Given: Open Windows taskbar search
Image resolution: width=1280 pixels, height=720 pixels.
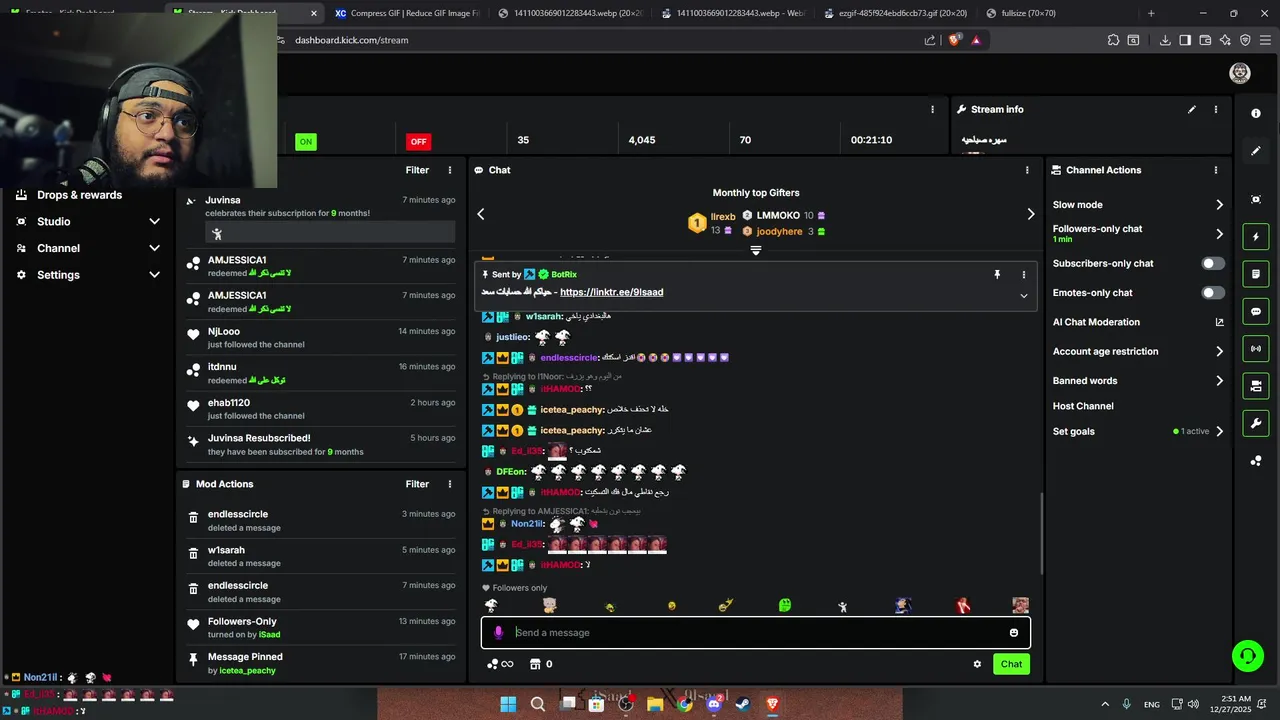Looking at the screenshot, I should 537,704.
